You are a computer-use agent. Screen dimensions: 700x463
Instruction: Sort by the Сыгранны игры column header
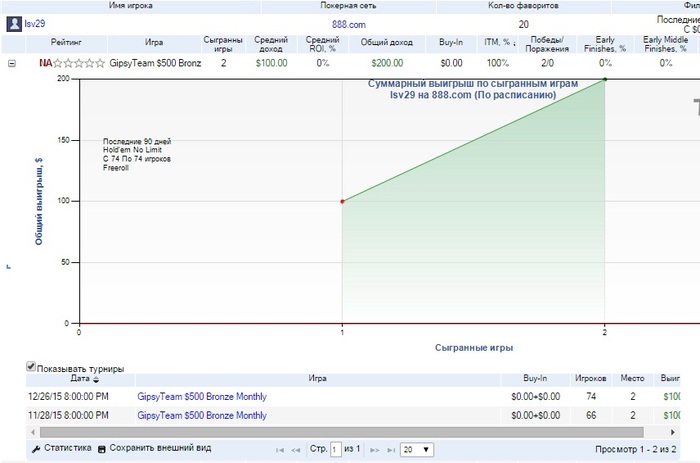(x=223, y=44)
